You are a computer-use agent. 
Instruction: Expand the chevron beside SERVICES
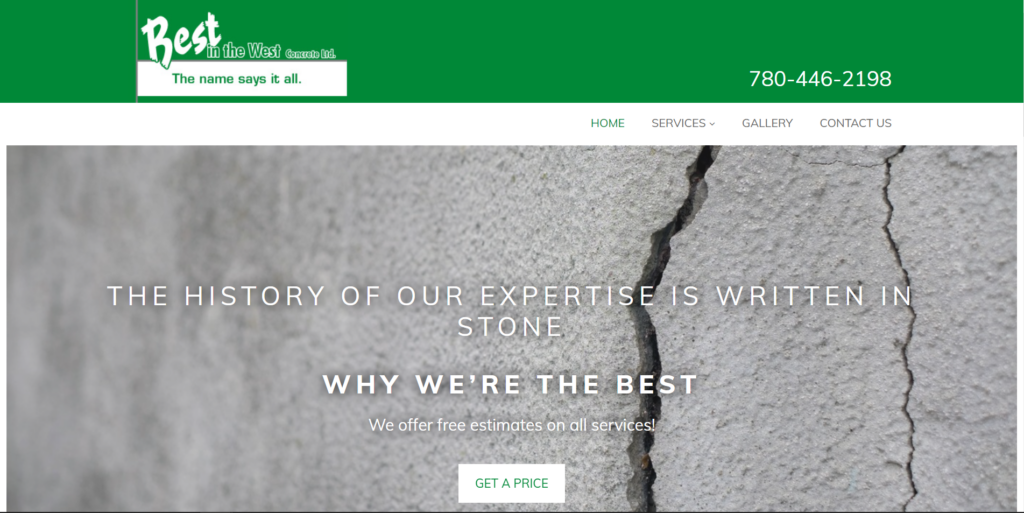tap(712, 123)
